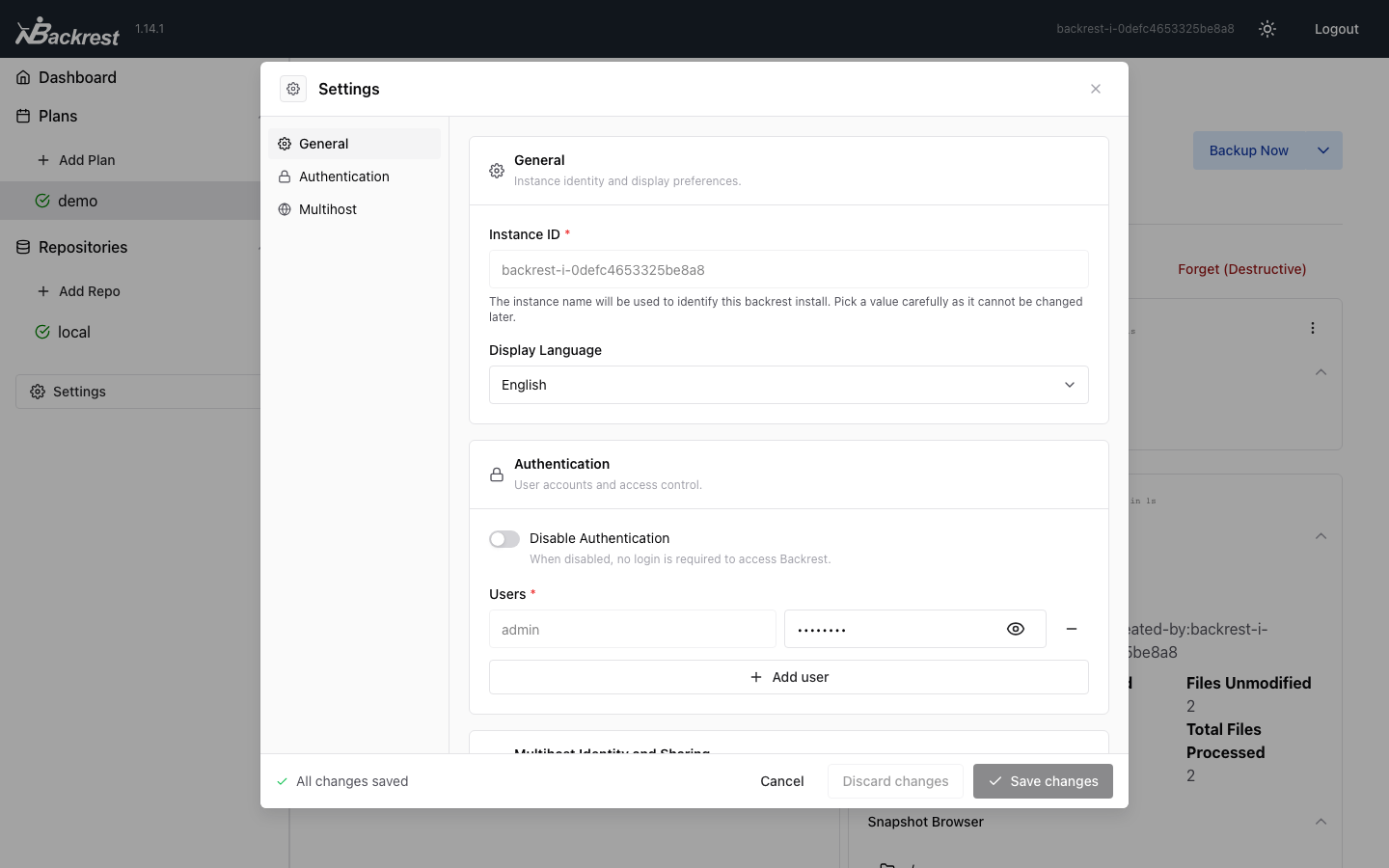Click the Backrest logo

coord(68,31)
